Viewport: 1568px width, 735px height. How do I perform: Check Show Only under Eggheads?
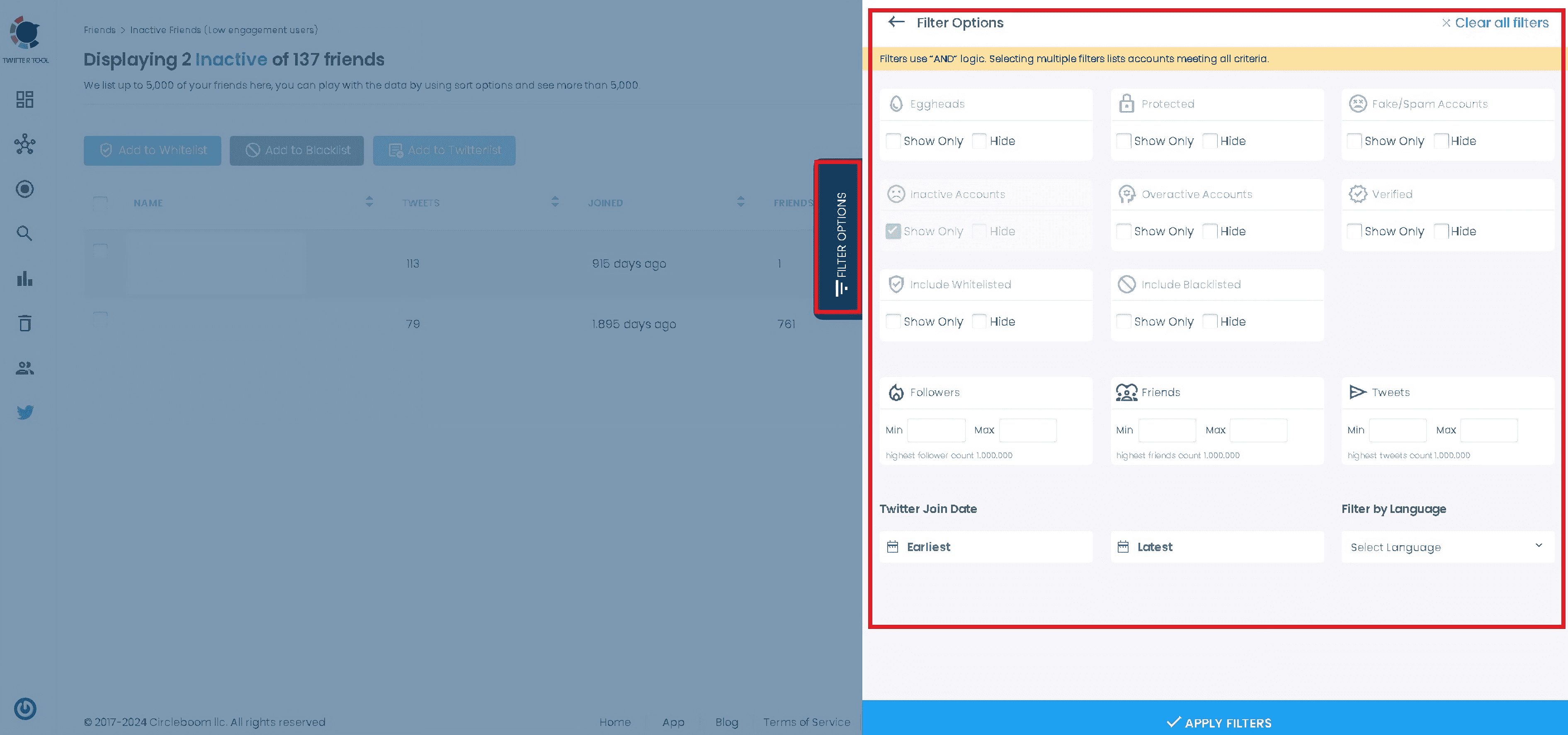tap(893, 141)
